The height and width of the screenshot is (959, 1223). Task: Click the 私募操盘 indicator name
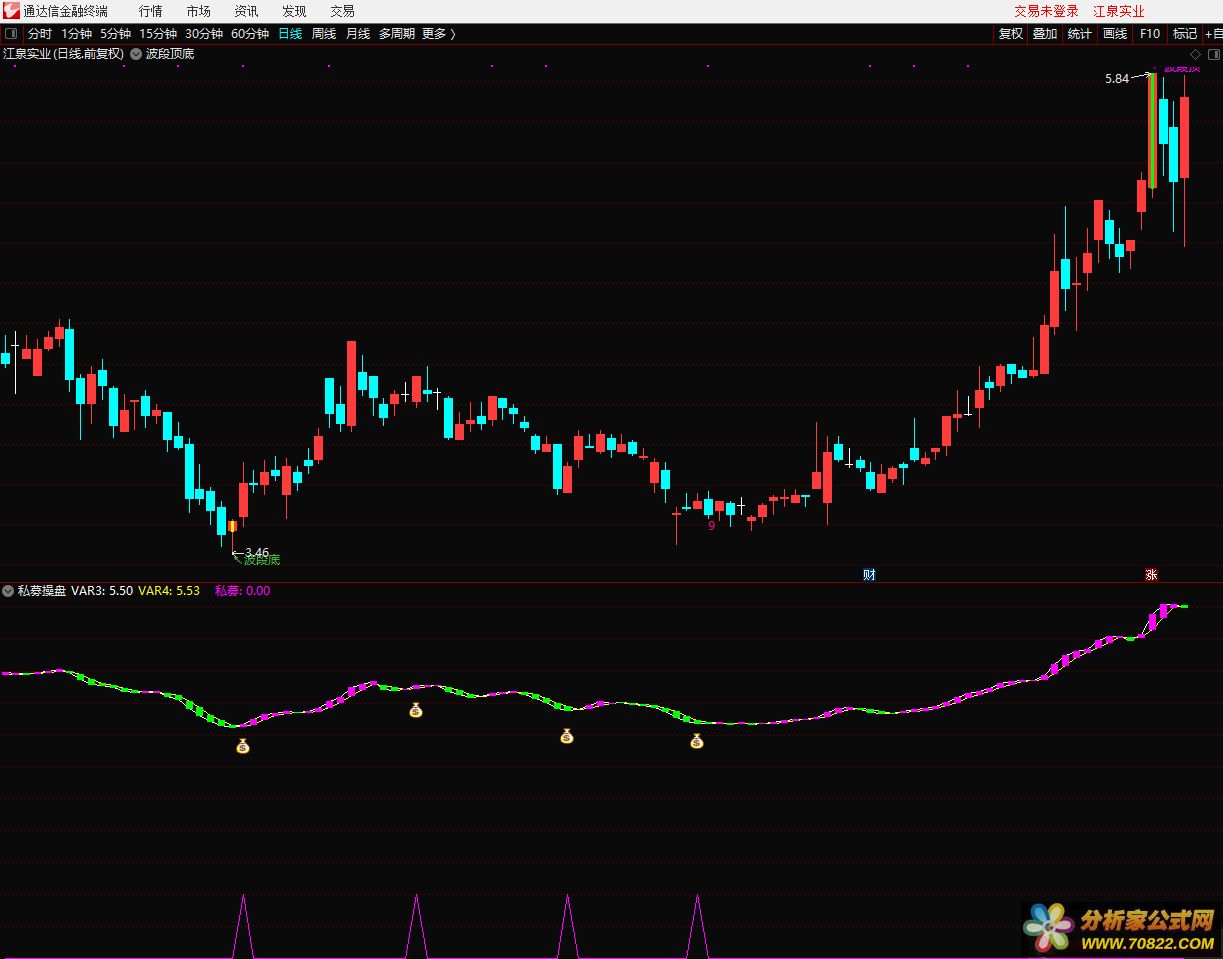(42, 591)
